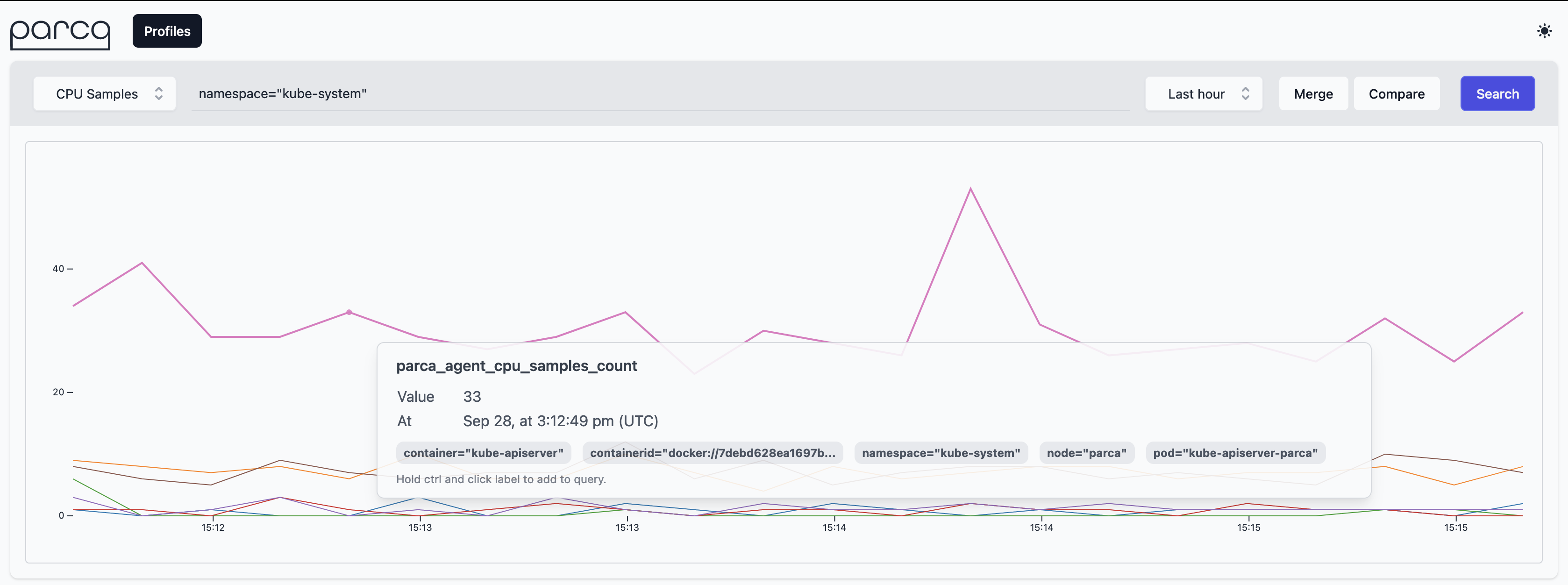Image resolution: width=1568 pixels, height=585 pixels.
Task: Click the parca_agent_cpu_samples_count title
Action: [x=516, y=366]
